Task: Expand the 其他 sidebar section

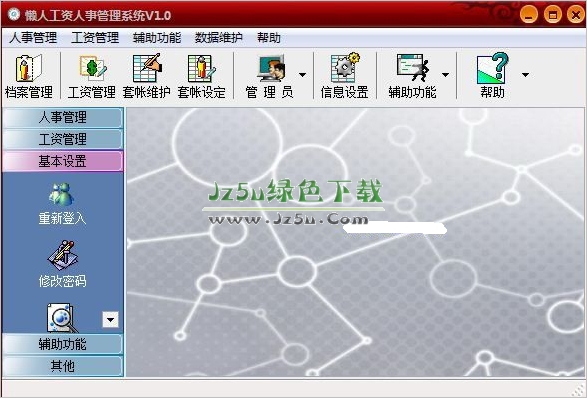Action: click(63, 366)
